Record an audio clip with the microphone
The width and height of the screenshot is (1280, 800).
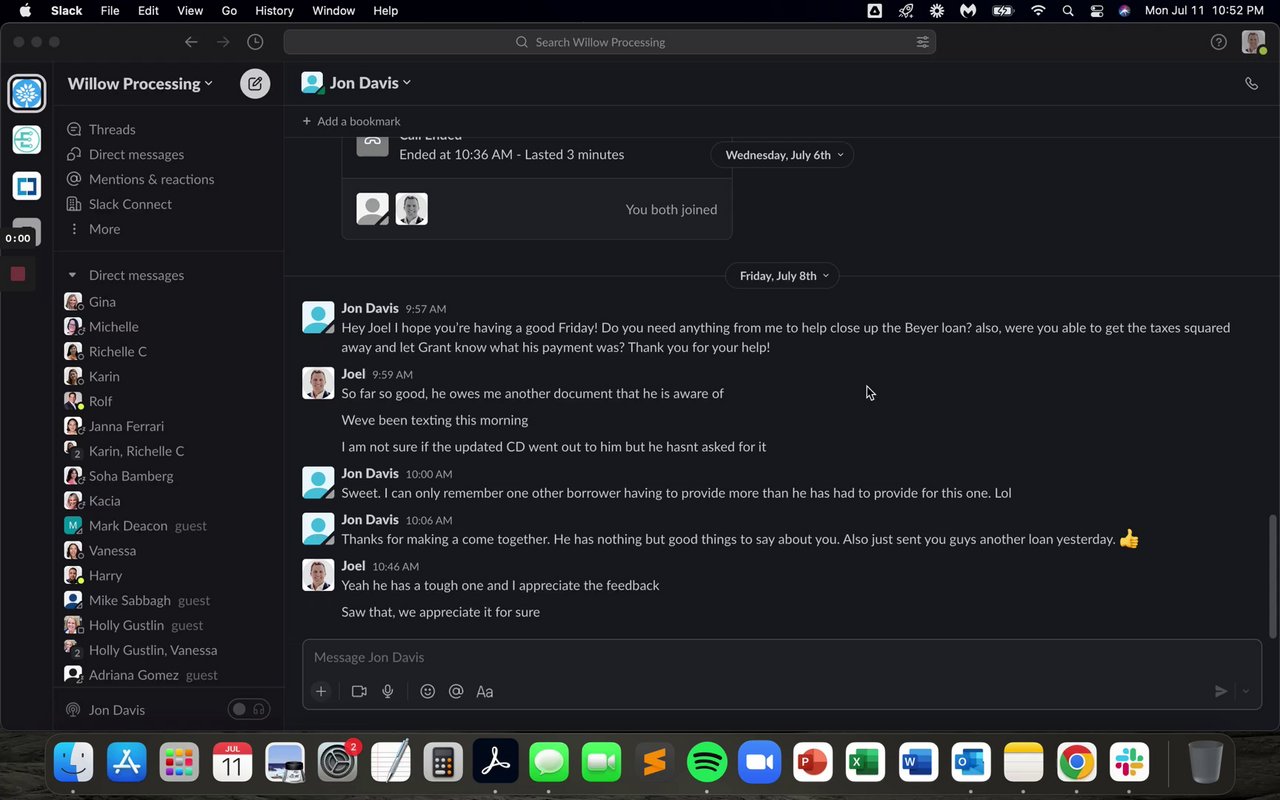pos(388,691)
